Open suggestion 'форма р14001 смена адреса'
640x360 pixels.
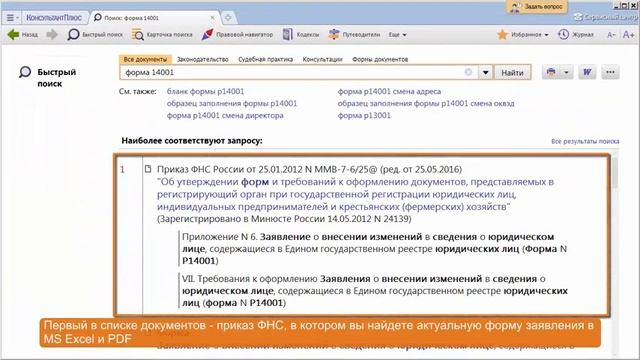point(389,91)
